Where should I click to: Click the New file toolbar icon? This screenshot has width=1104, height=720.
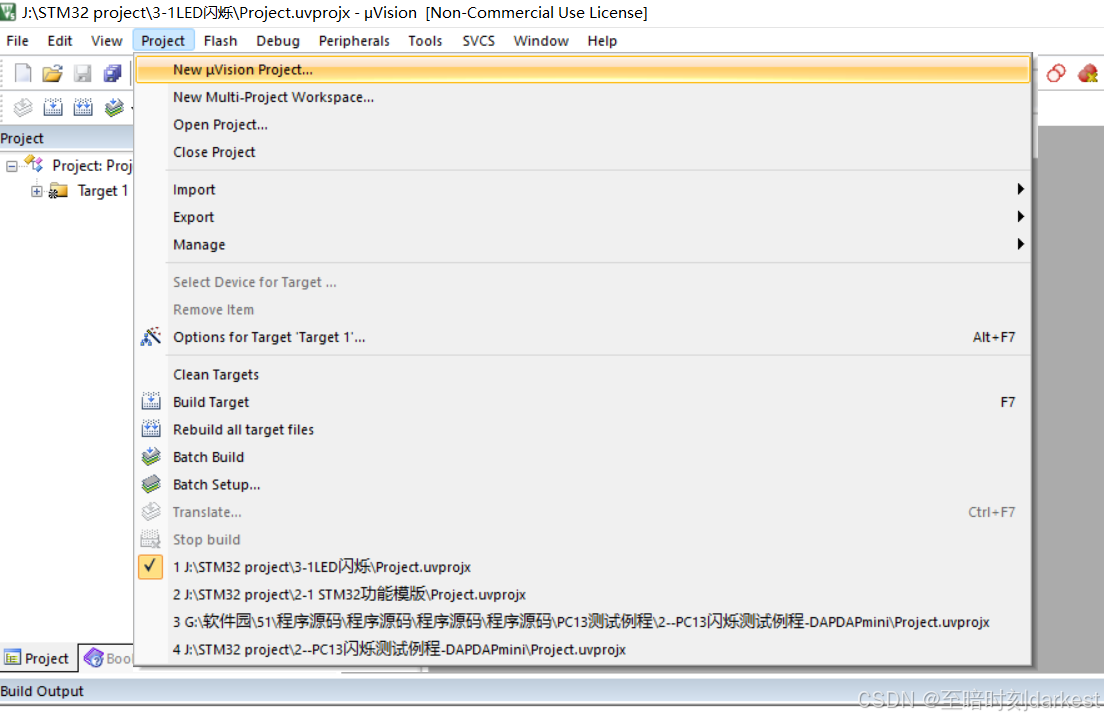coord(23,73)
